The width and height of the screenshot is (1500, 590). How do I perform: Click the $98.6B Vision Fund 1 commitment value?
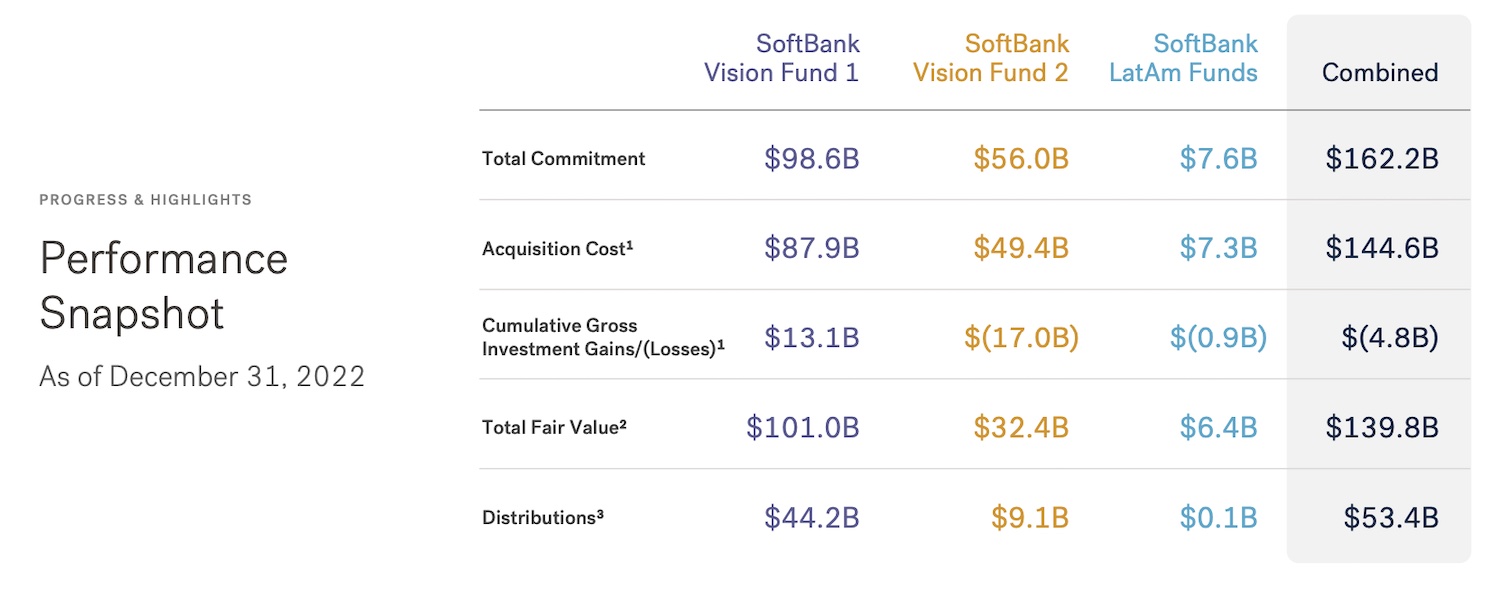pyautogui.click(x=811, y=158)
